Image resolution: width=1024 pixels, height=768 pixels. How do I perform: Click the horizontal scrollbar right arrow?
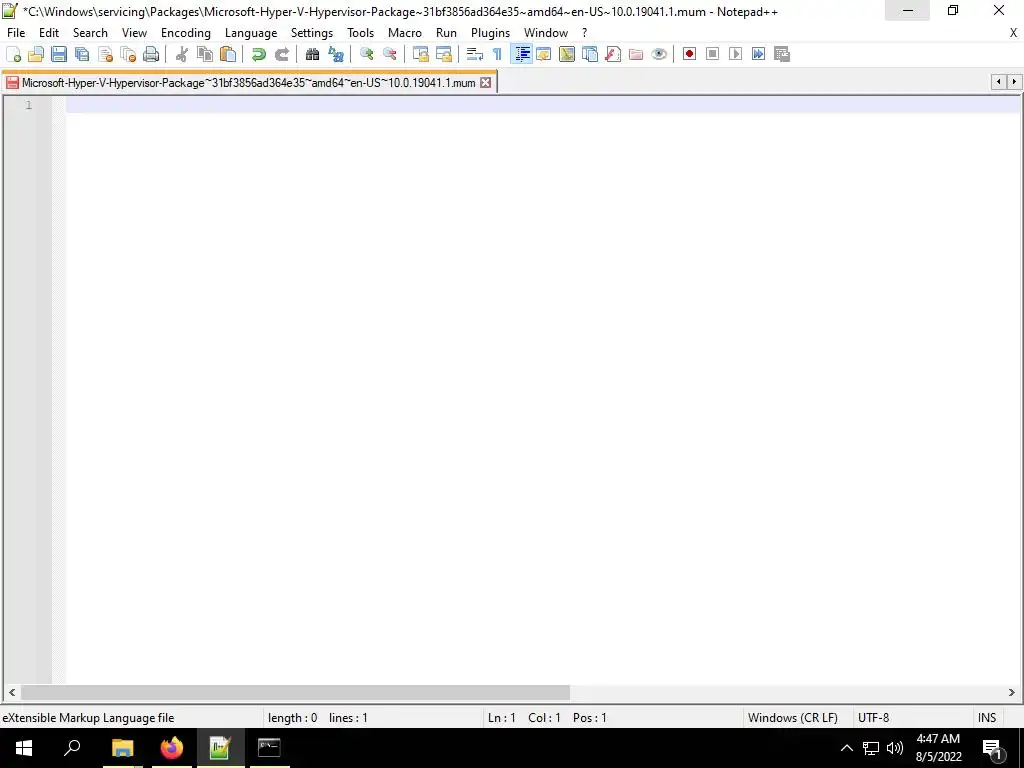[x=1012, y=692]
